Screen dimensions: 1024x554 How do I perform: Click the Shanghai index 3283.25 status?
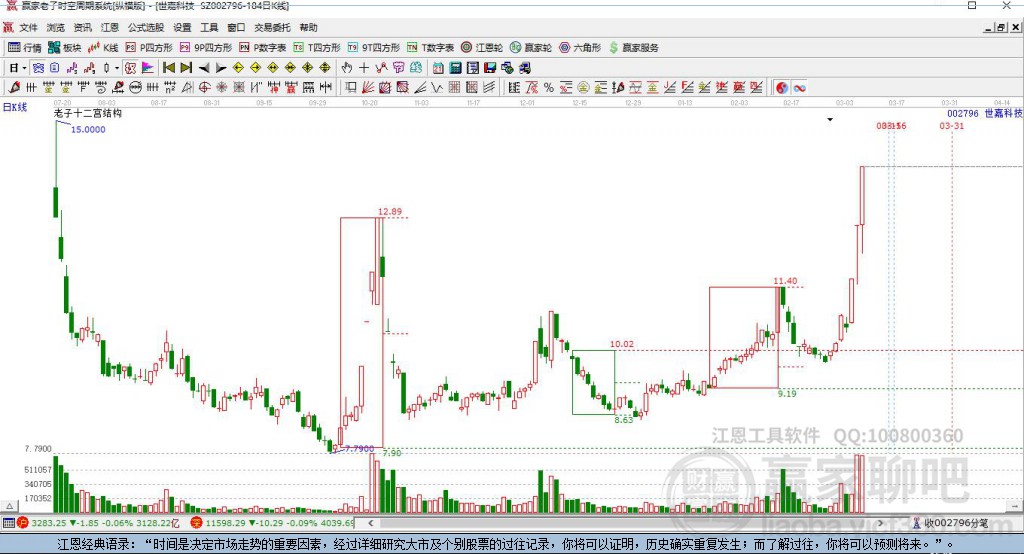pyautogui.click(x=99, y=523)
